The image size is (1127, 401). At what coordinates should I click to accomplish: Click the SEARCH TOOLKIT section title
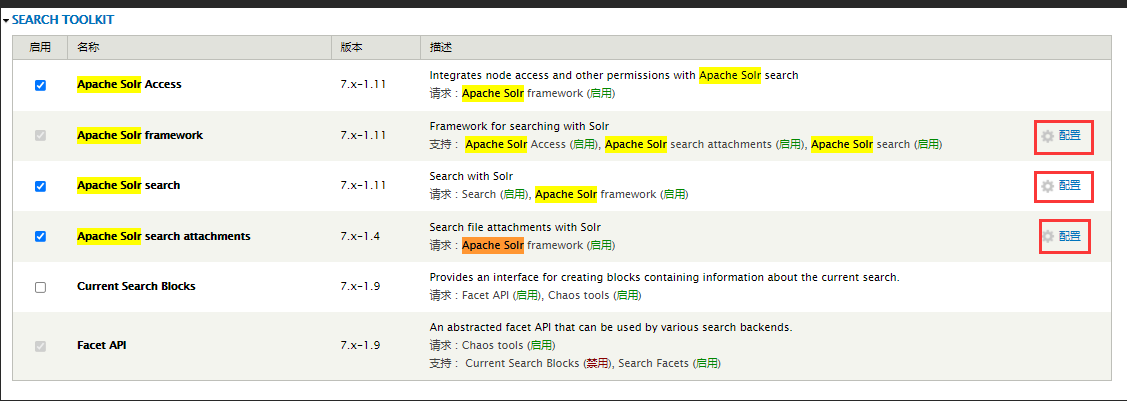click(x=63, y=20)
